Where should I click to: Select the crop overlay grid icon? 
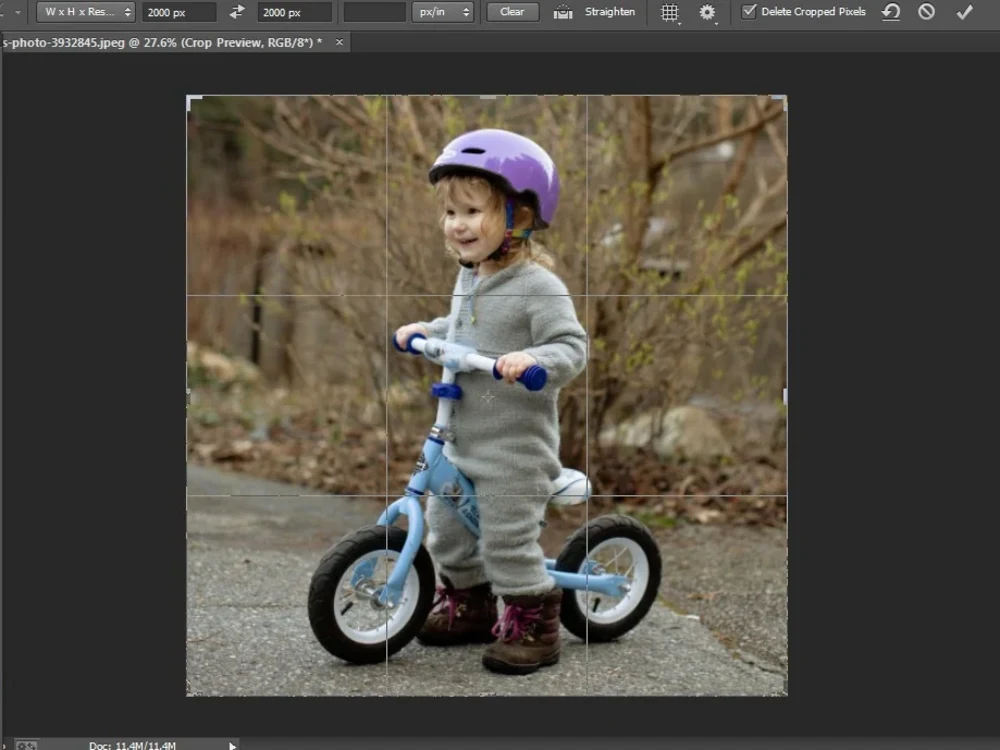[x=669, y=12]
